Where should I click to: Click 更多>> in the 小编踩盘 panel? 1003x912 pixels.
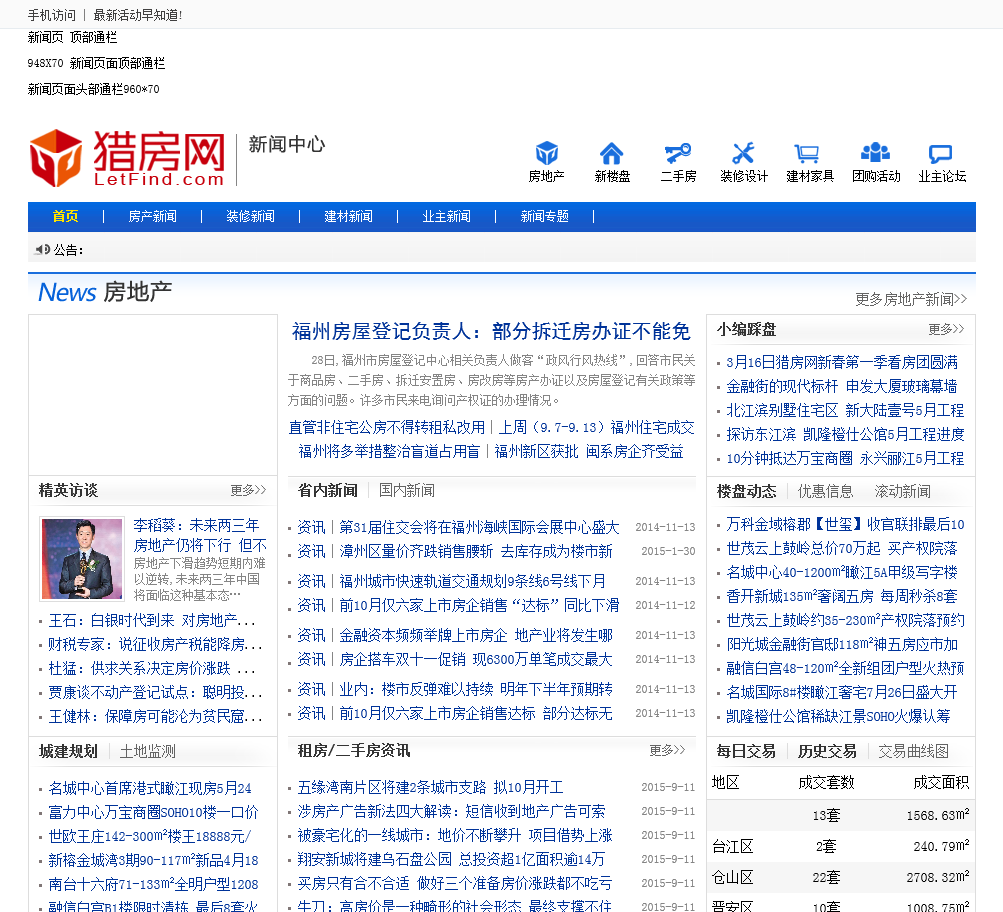(946, 329)
